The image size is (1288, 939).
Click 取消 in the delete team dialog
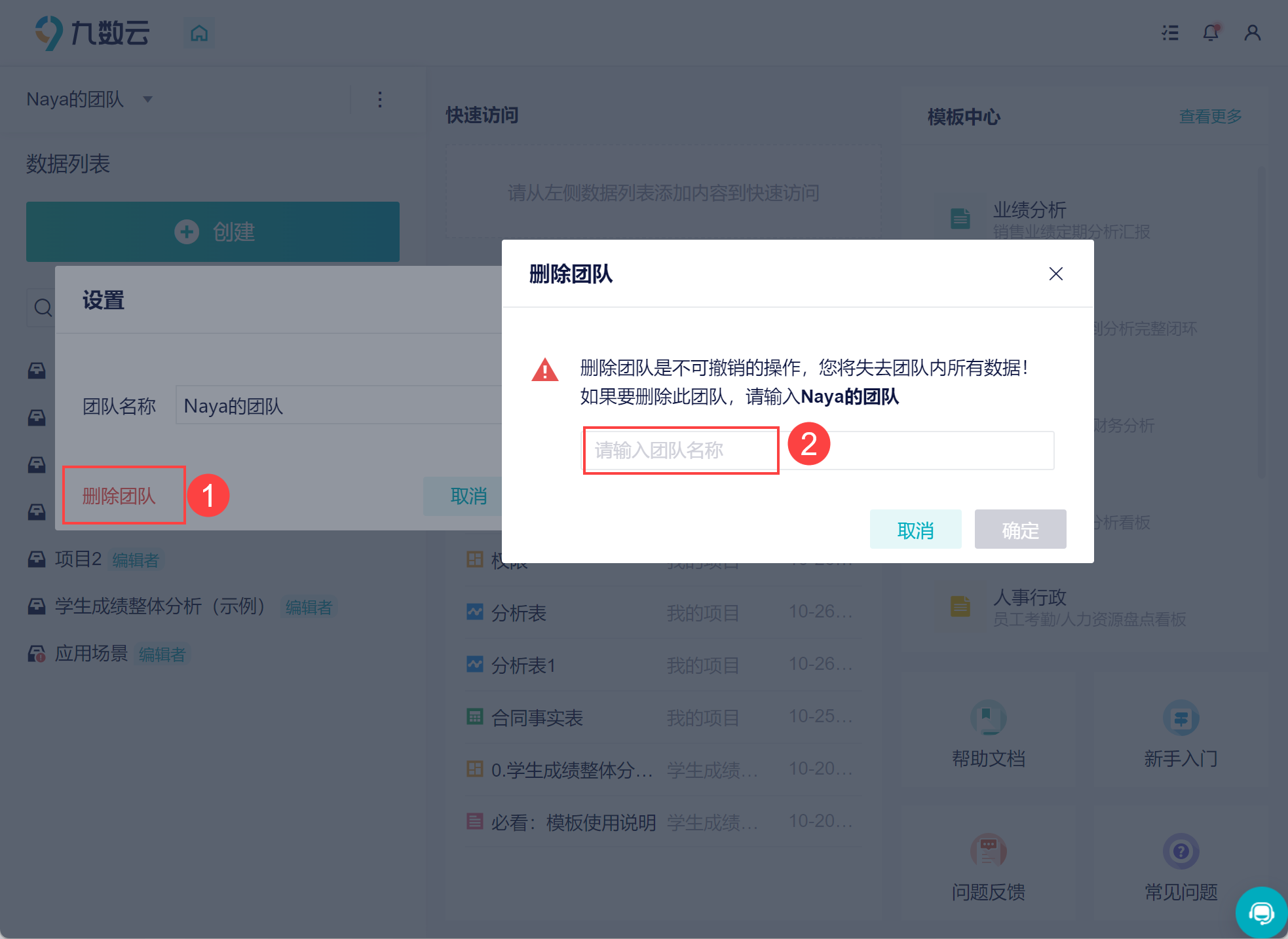915,530
